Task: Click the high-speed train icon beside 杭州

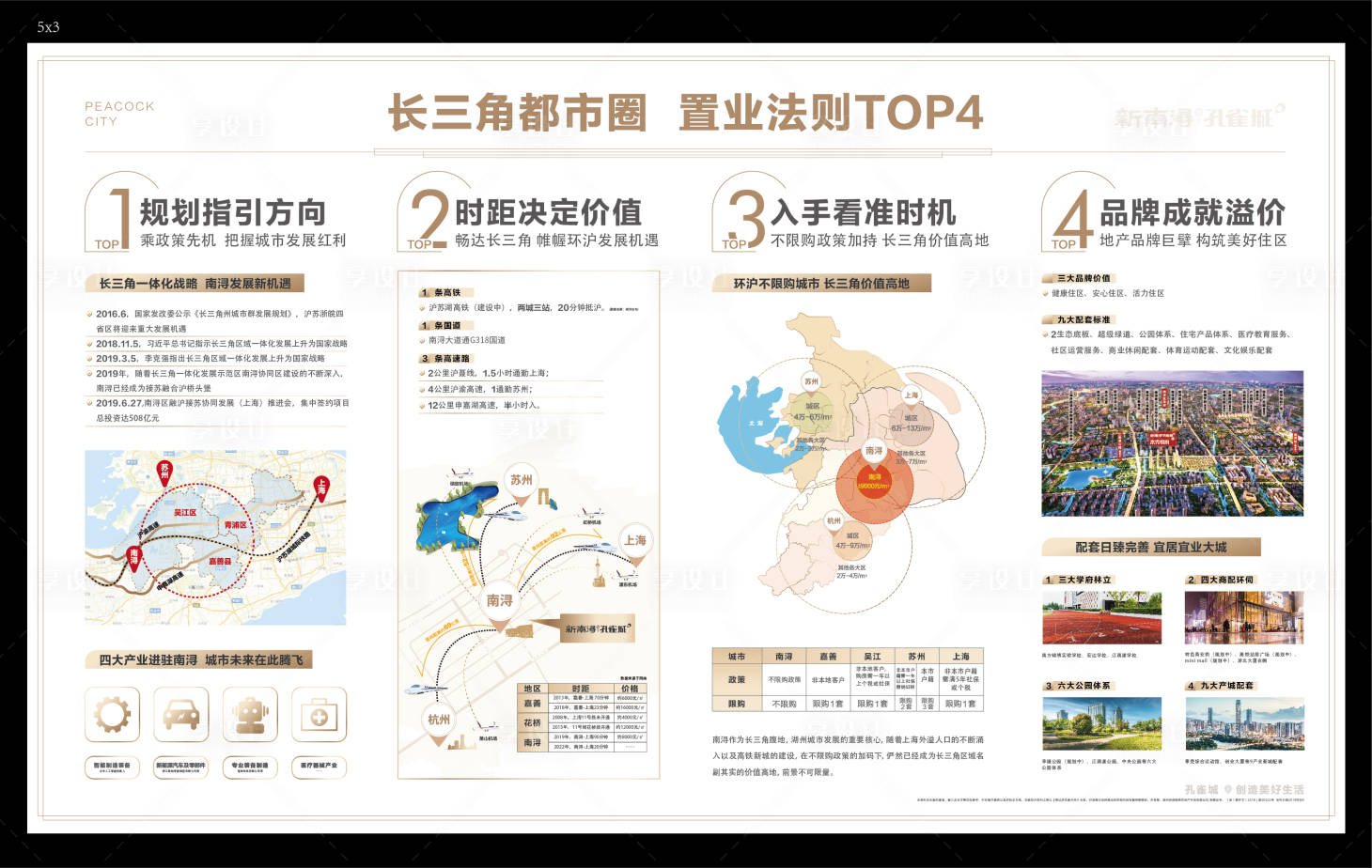Action: coord(426,690)
